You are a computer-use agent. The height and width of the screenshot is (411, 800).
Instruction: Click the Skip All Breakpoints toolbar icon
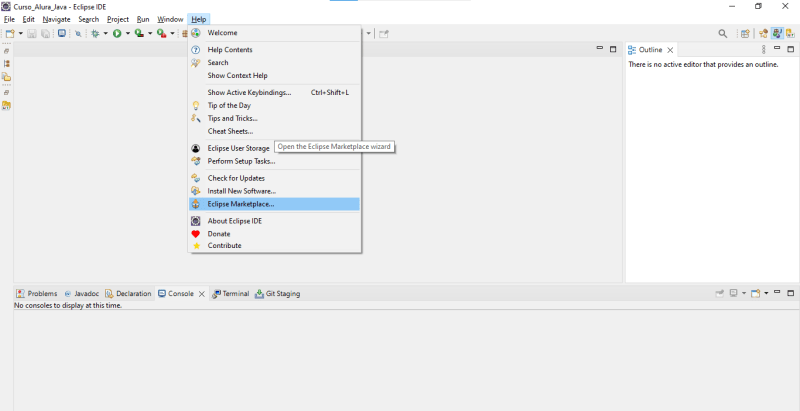click(78, 34)
